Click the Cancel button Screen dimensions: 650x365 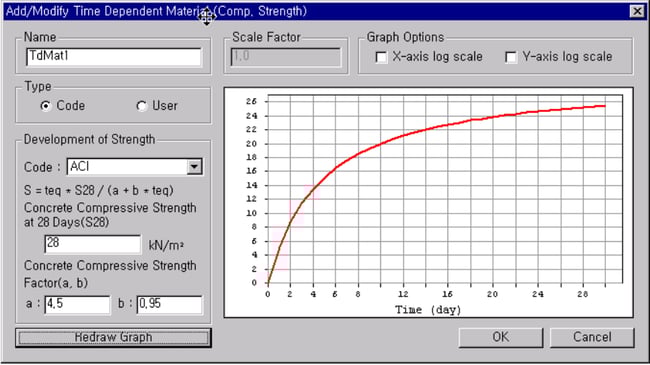592,337
